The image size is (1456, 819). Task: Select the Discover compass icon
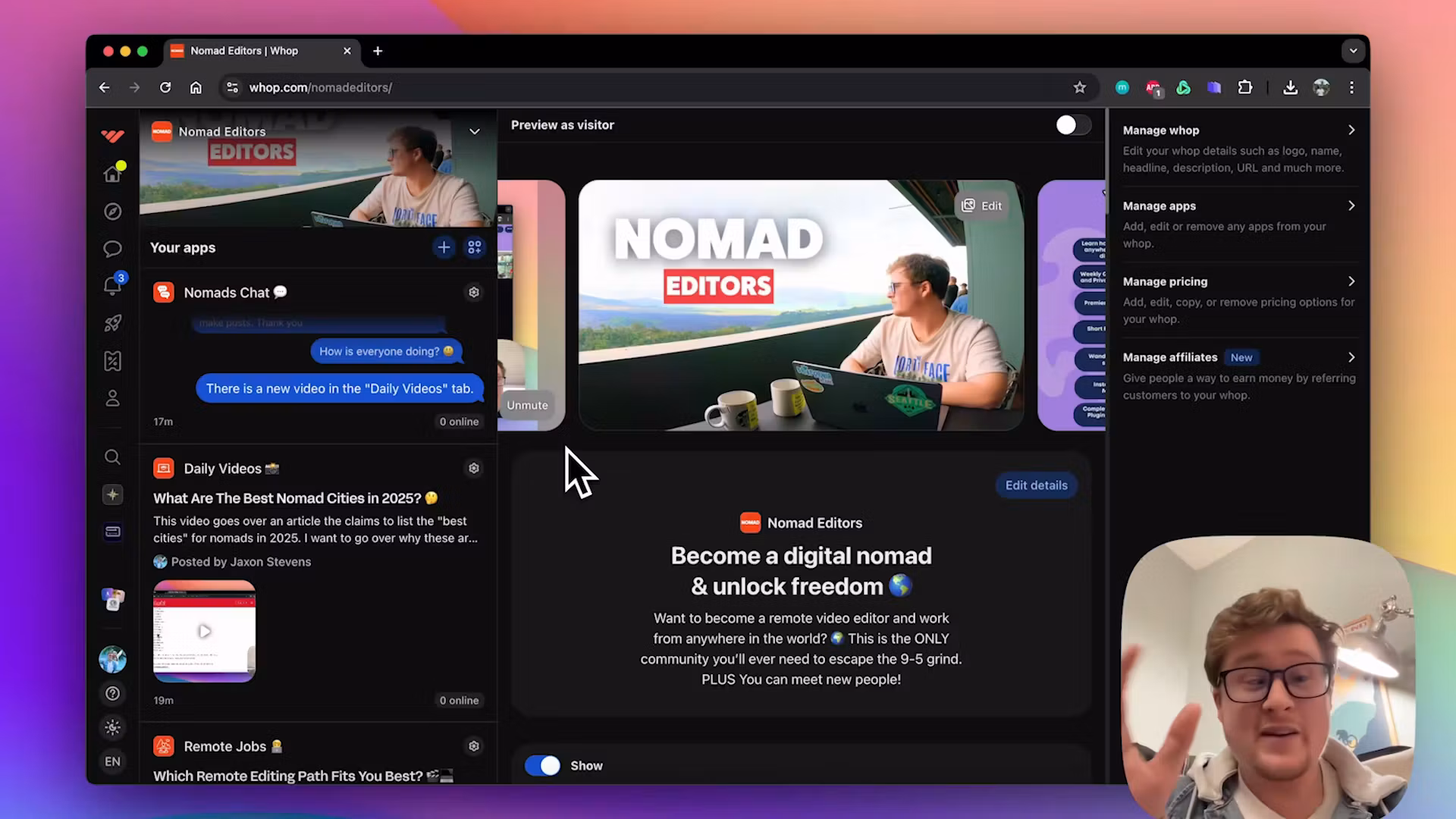point(112,211)
